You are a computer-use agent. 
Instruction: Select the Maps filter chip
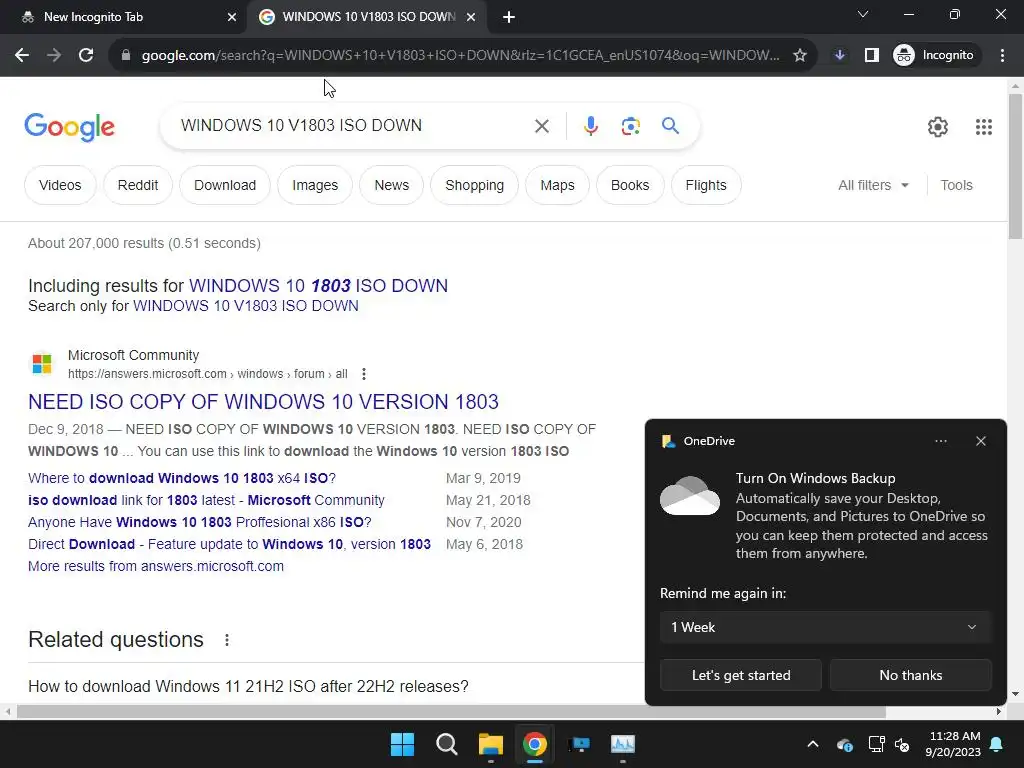(557, 185)
